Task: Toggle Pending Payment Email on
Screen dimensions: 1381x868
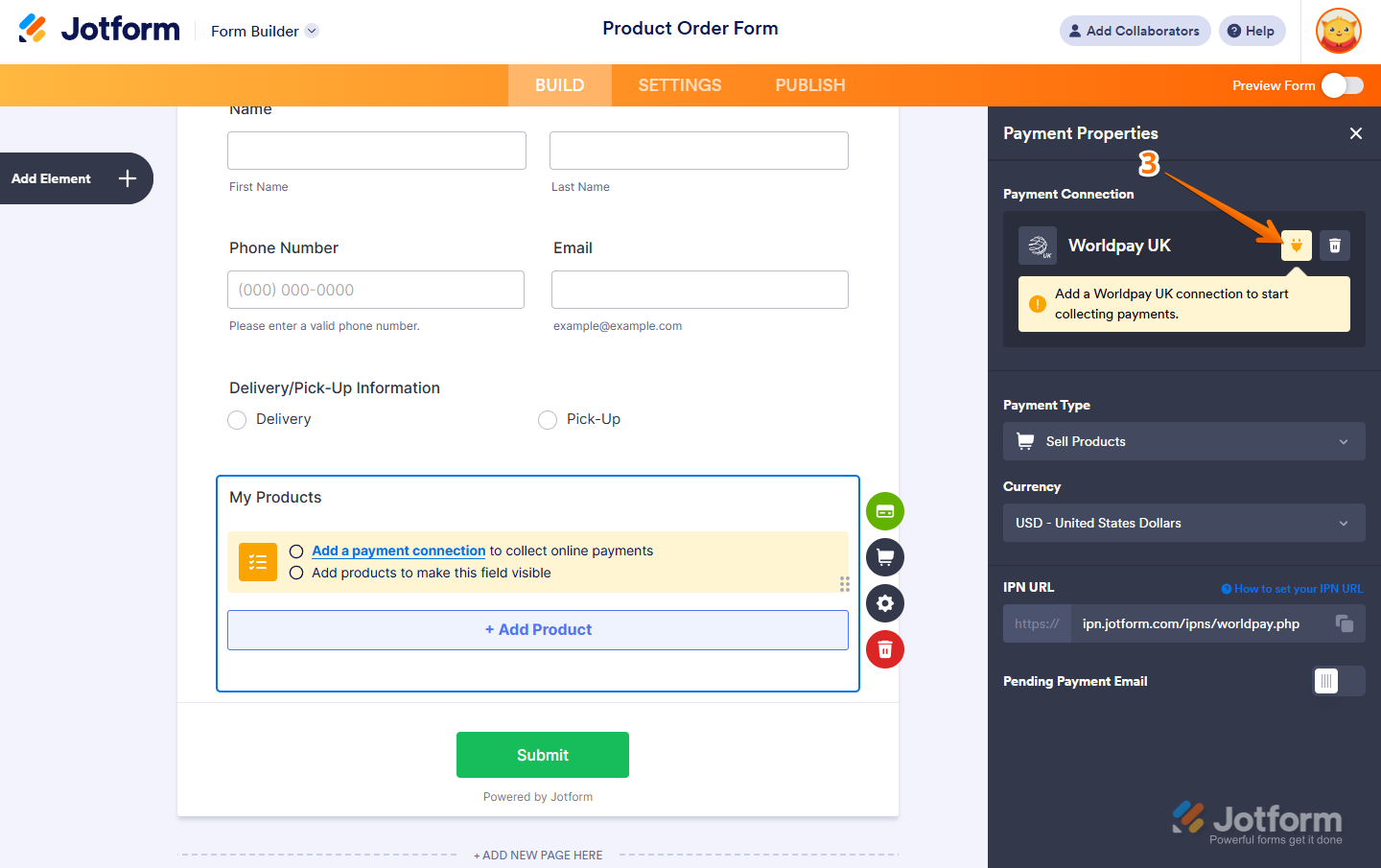Action: 1339,681
